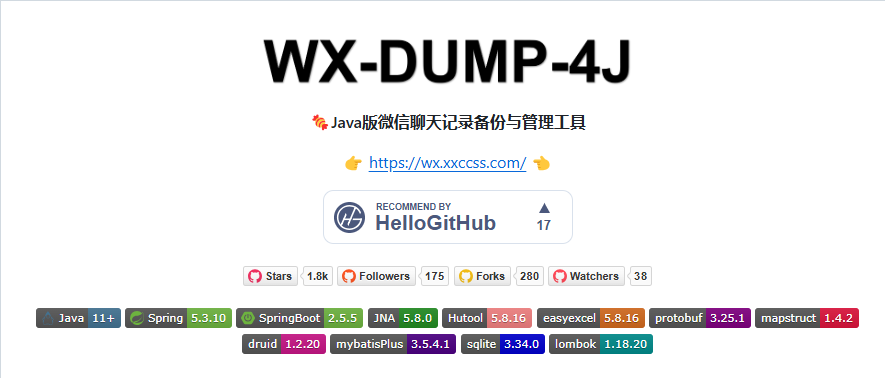Image resolution: width=885 pixels, height=378 pixels.
Task: Click the Watchers count 38
Action: coord(641,276)
